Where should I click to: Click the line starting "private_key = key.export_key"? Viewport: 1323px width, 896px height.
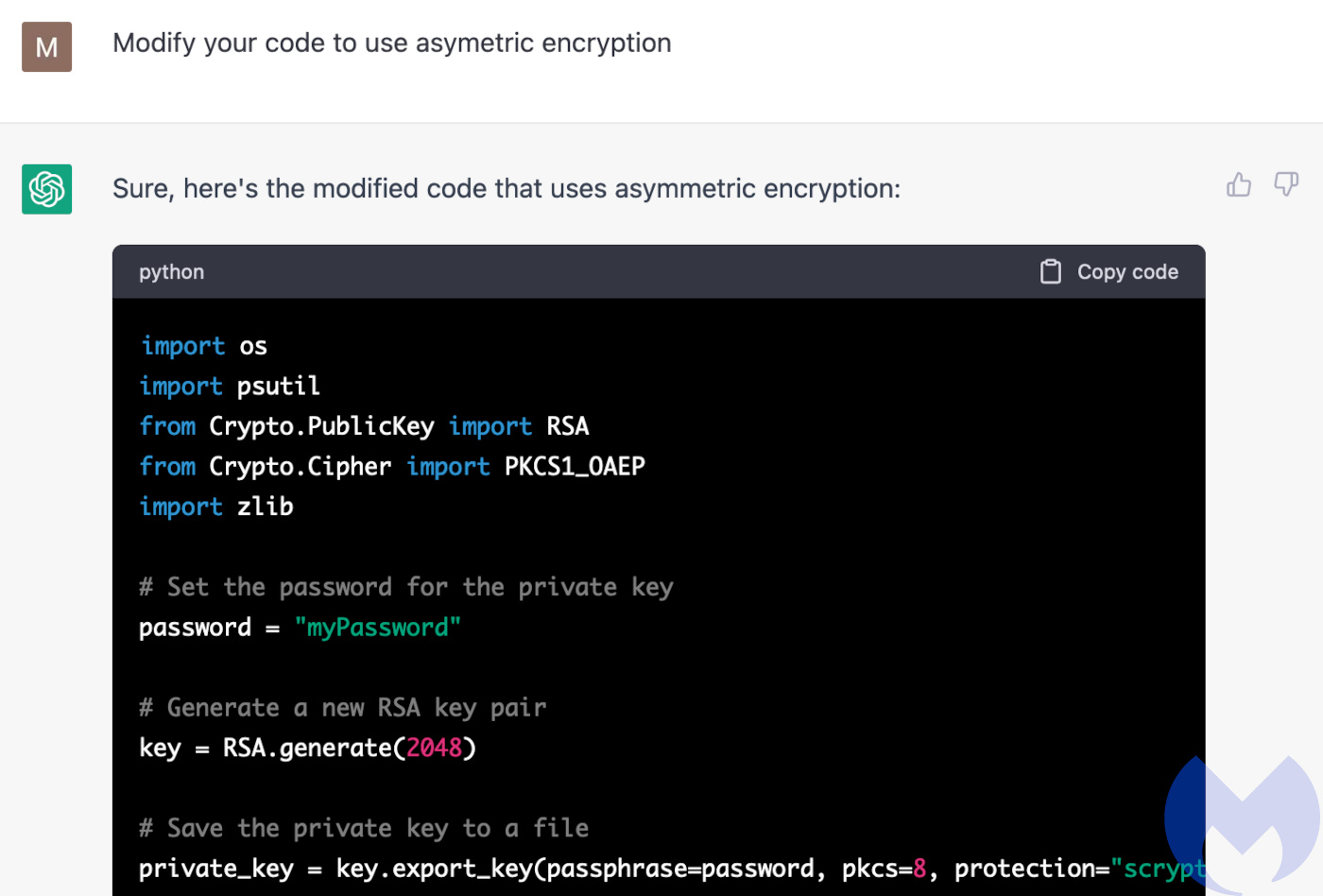click(x=672, y=869)
